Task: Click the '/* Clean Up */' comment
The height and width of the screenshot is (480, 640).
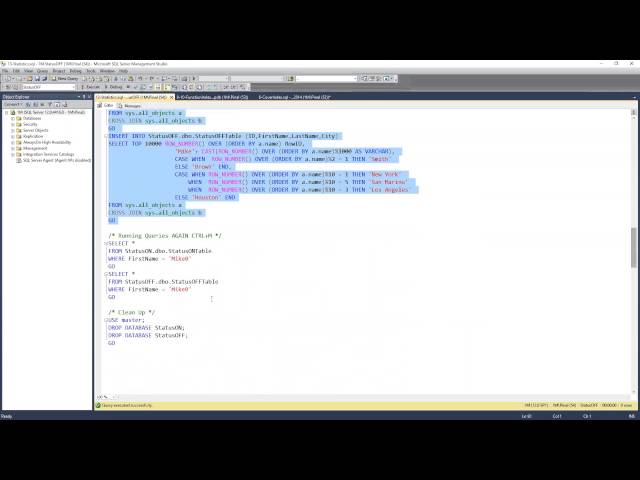Action: coord(131,312)
